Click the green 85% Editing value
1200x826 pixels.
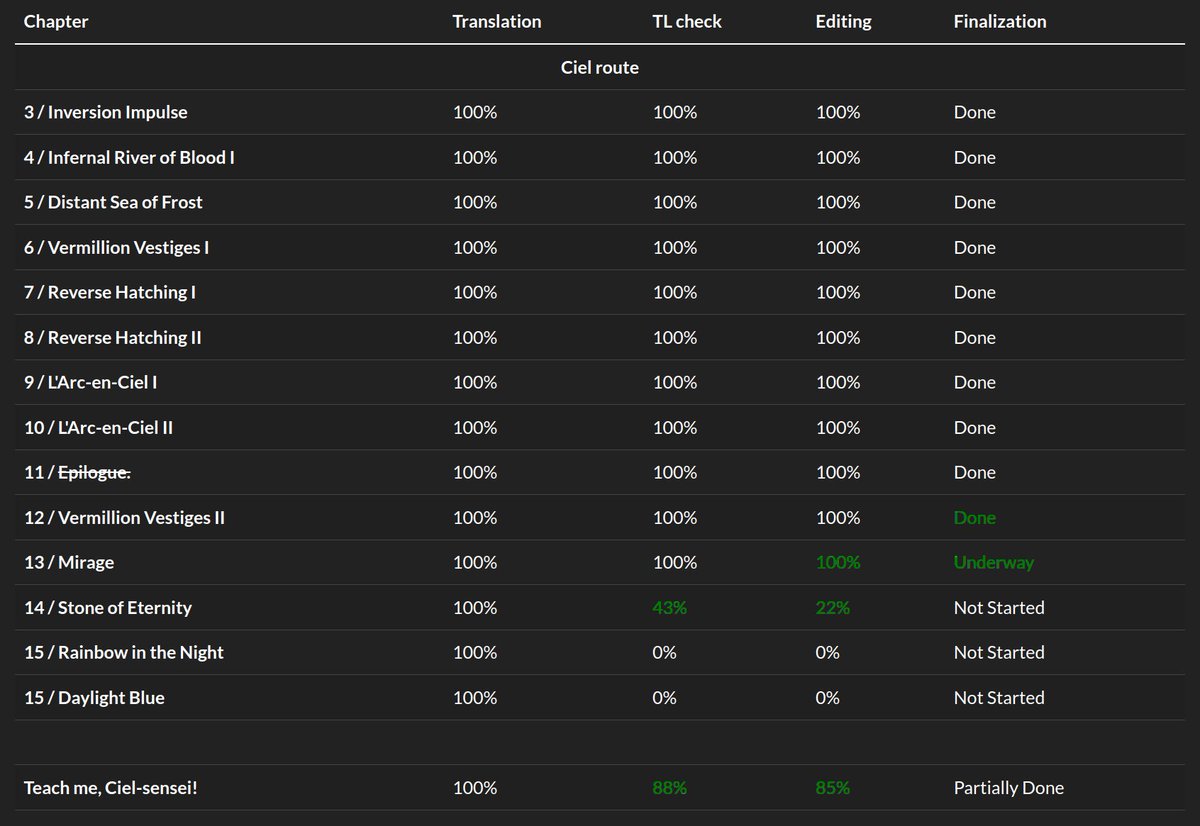pyautogui.click(x=833, y=787)
